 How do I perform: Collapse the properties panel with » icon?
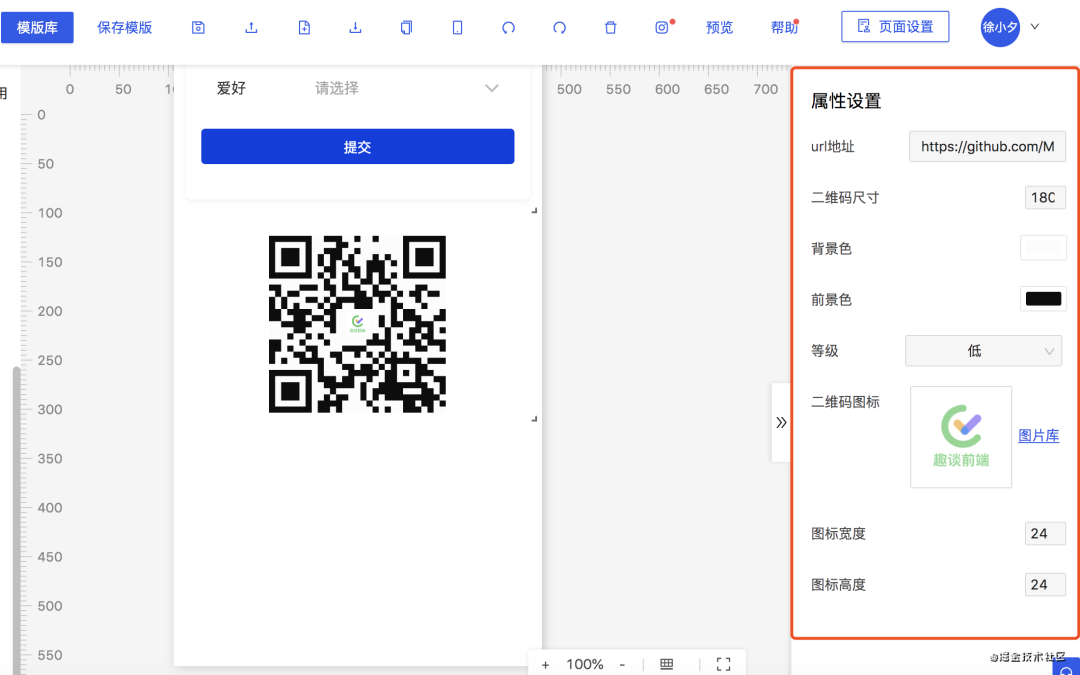781,422
